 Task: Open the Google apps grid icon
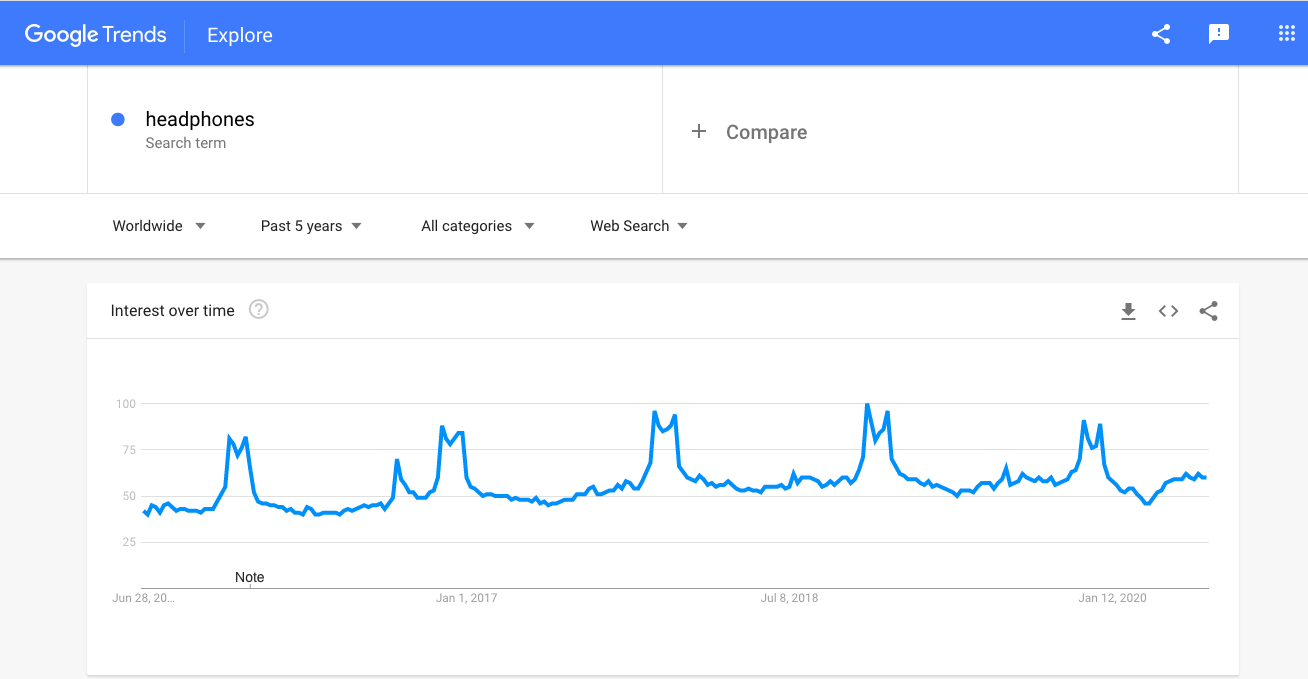(1287, 34)
